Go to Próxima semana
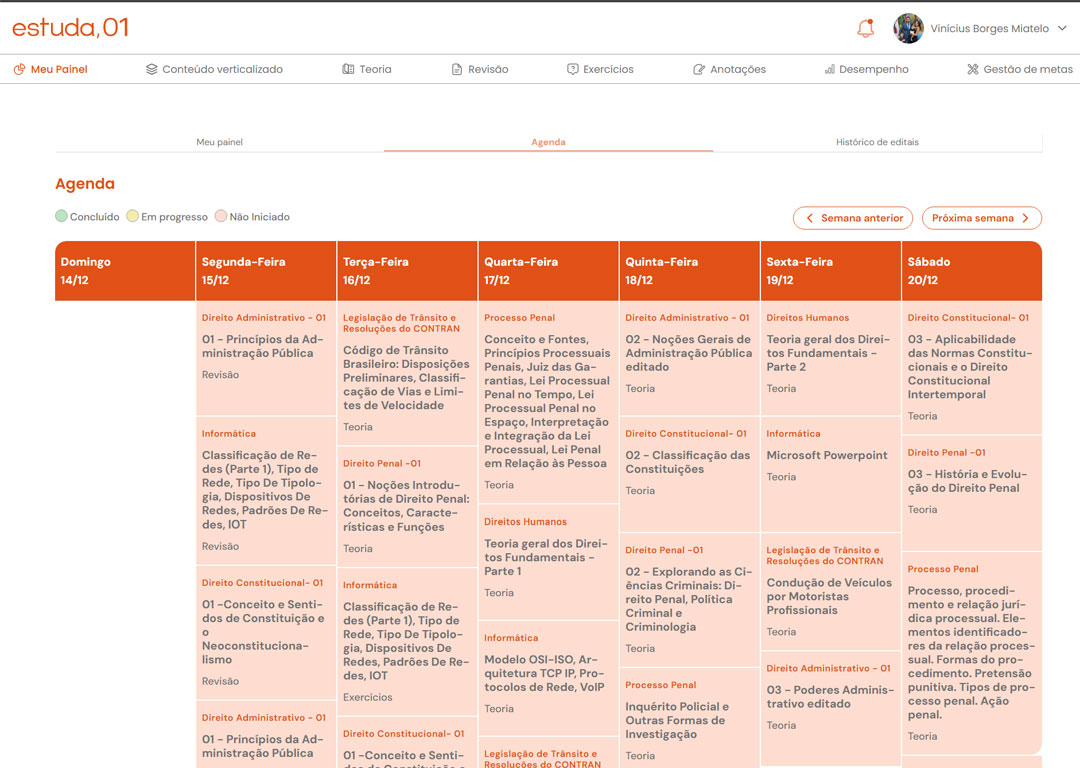 (x=981, y=218)
